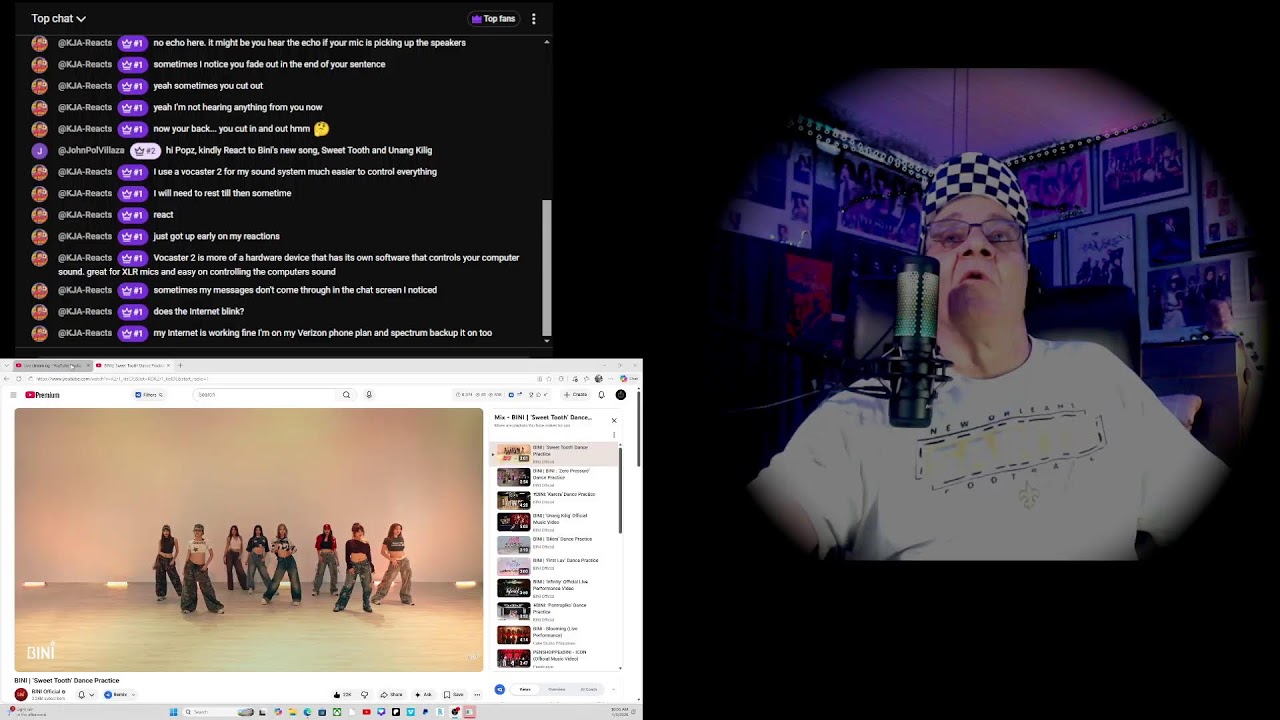Viewport: 1280px width, 720px height.
Task: Click the dance practice video player
Action: pyautogui.click(x=248, y=540)
